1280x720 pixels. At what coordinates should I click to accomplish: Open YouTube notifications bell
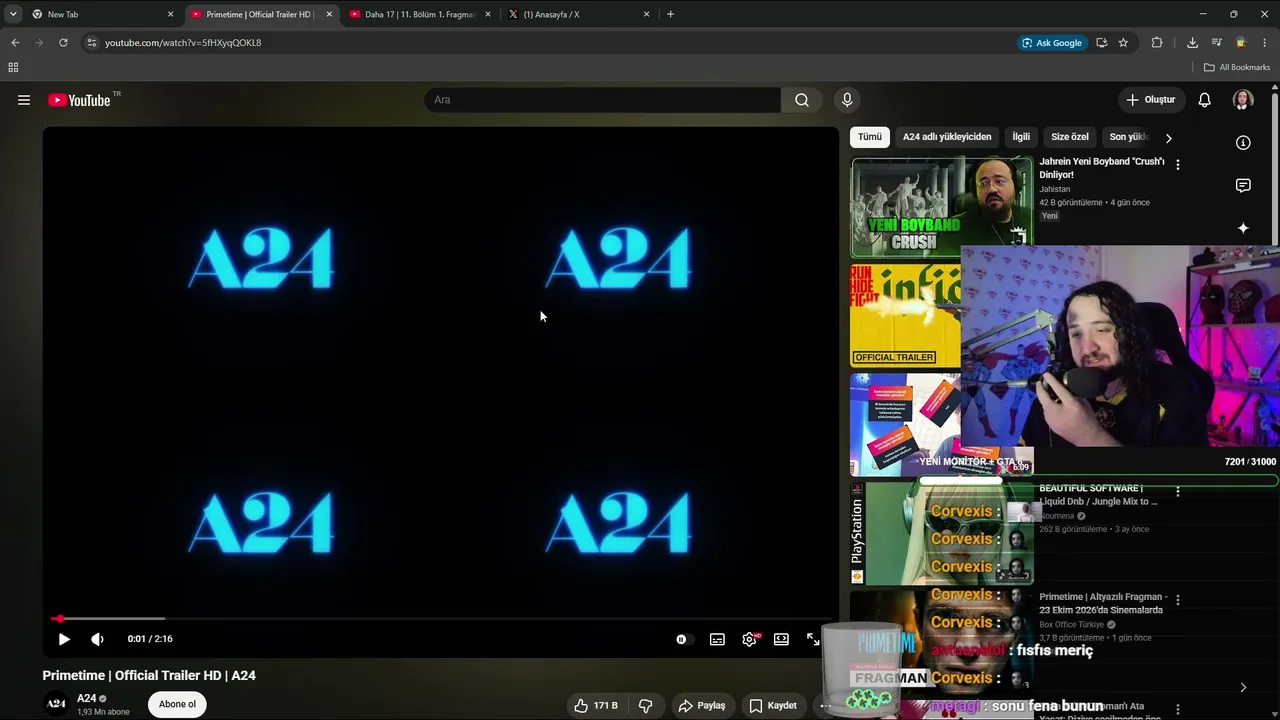coord(1205,100)
